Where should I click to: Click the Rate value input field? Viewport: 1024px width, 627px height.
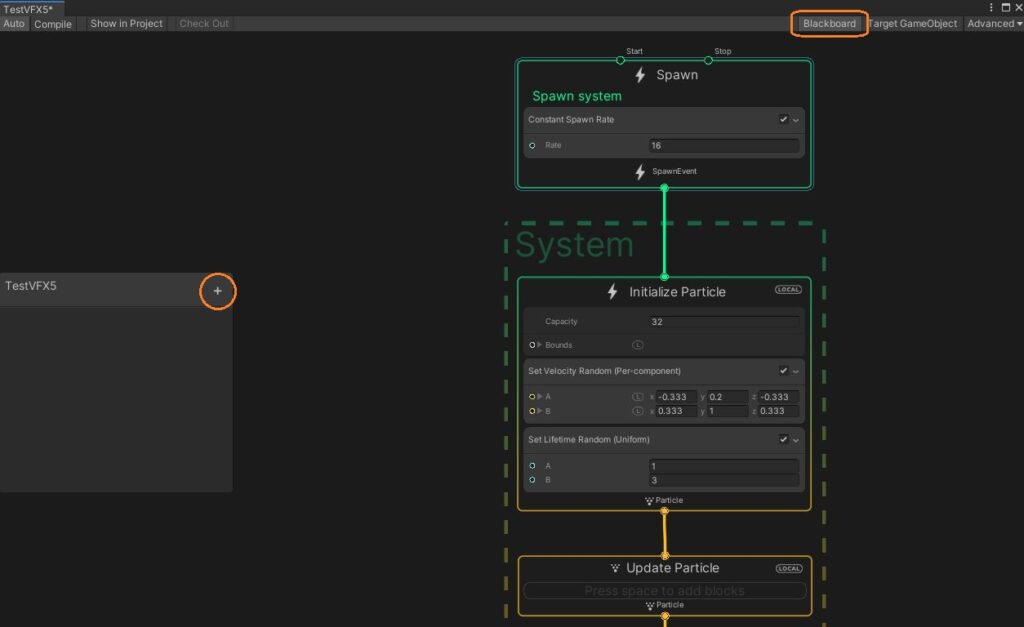pos(723,146)
